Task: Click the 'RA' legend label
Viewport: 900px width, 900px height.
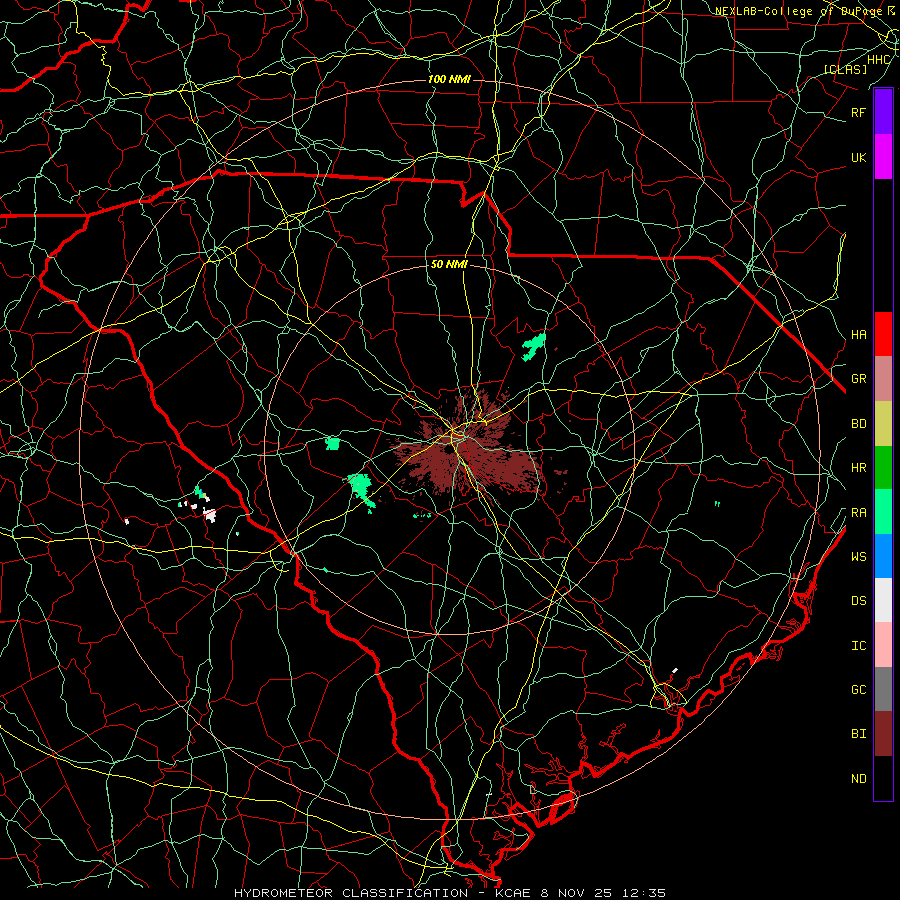Action: point(858,513)
